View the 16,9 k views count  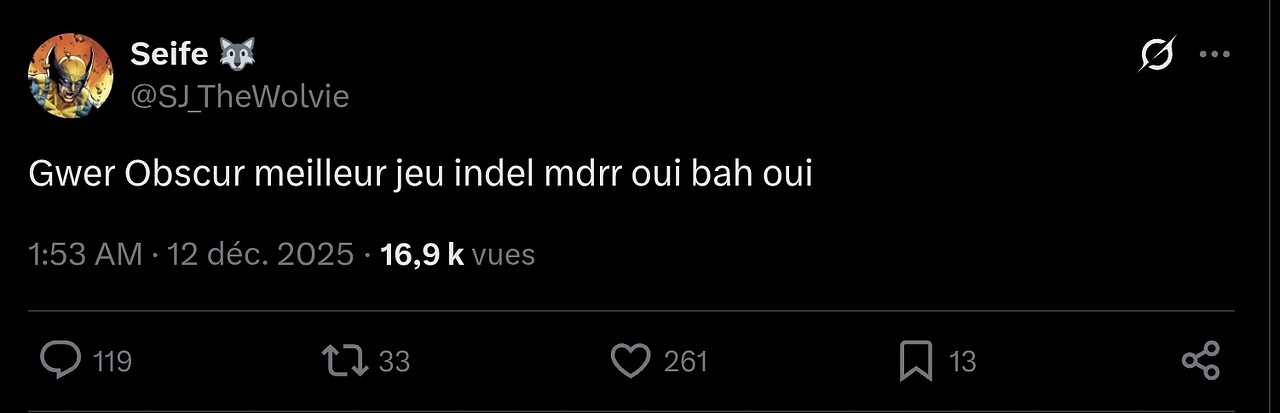coord(421,255)
